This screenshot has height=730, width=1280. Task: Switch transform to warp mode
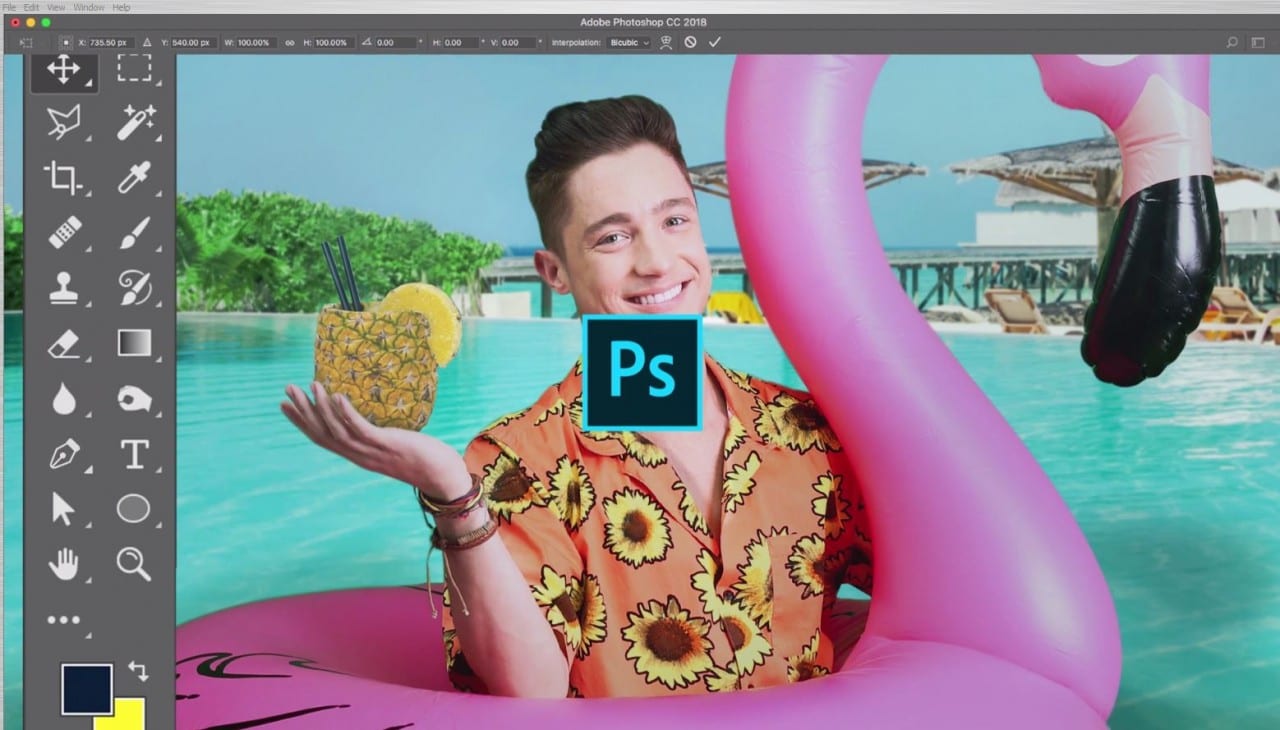[665, 42]
